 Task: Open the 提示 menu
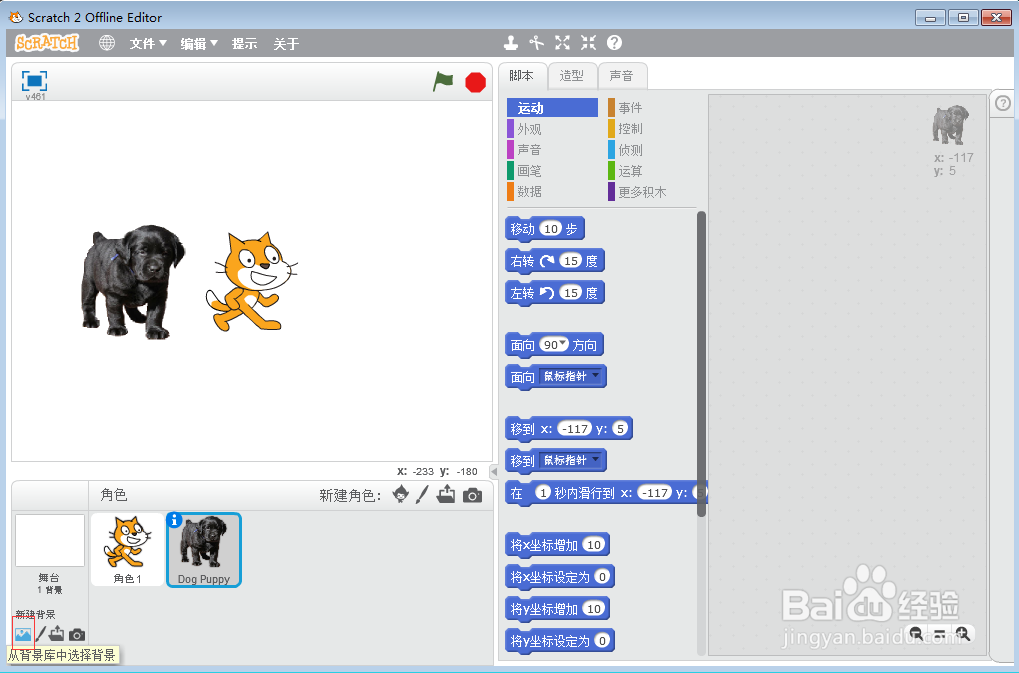(x=244, y=44)
